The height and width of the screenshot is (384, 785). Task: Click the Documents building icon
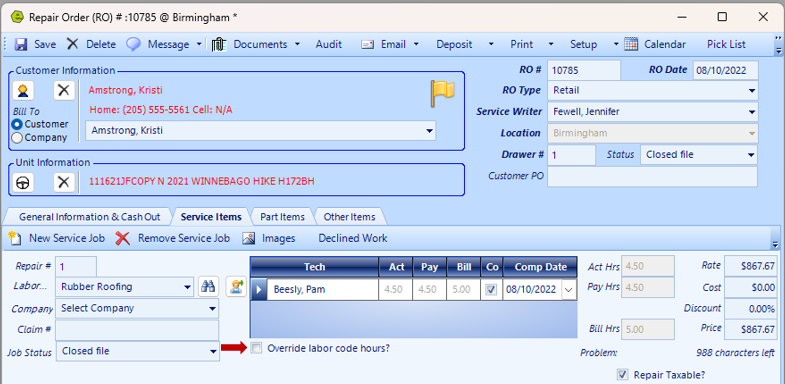219,44
